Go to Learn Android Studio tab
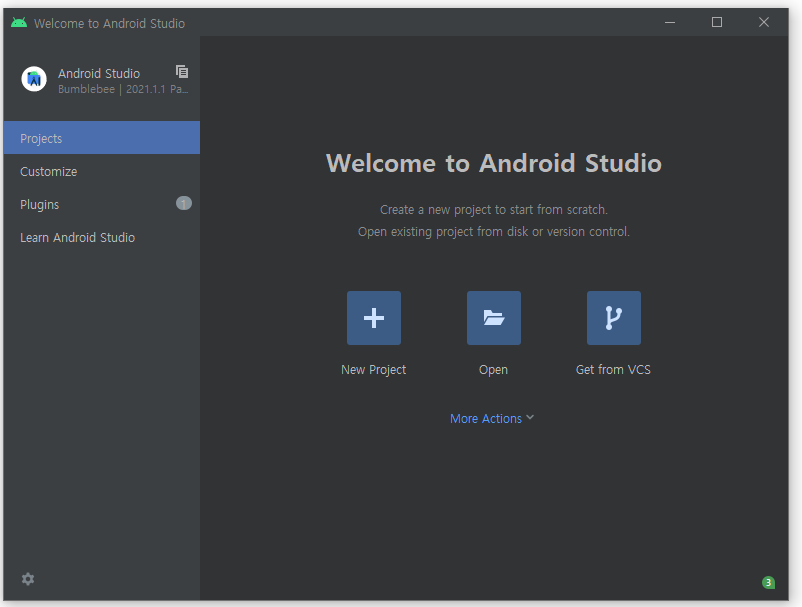The height and width of the screenshot is (607, 802). [x=102, y=237]
